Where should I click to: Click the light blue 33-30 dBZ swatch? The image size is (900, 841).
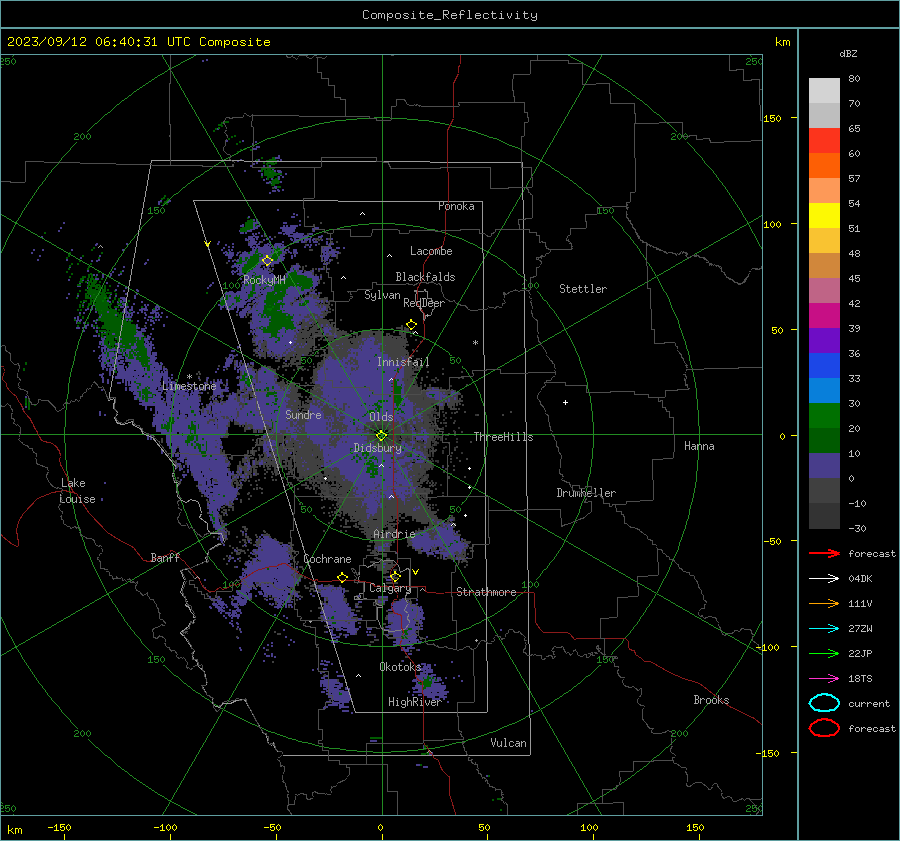pos(824,391)
